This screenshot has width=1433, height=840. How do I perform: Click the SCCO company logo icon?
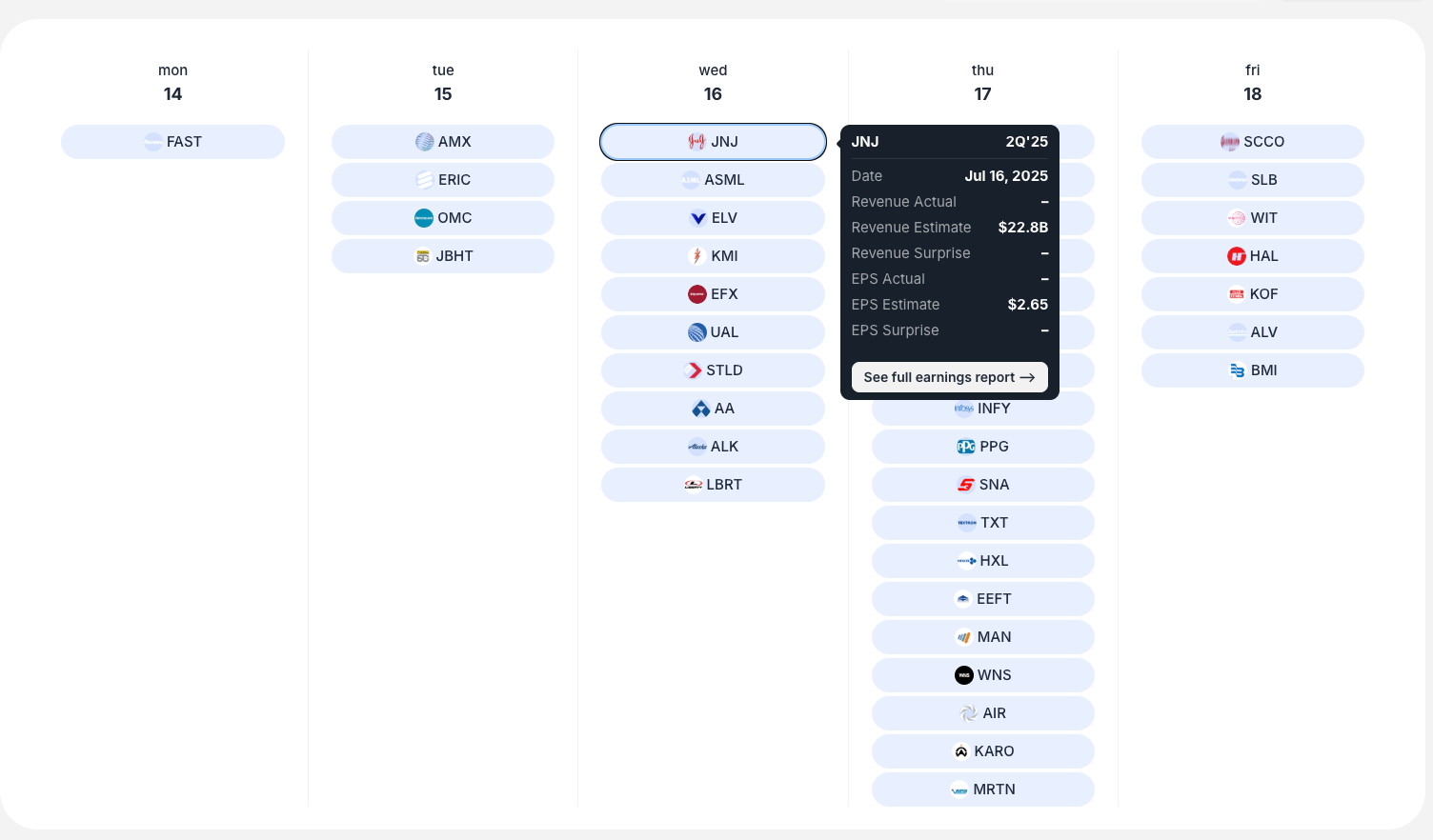tap(1230, 142)
